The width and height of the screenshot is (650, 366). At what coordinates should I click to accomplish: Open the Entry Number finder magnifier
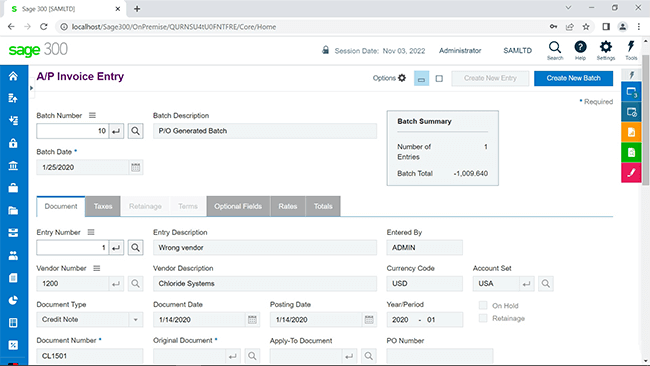point(136,248)
